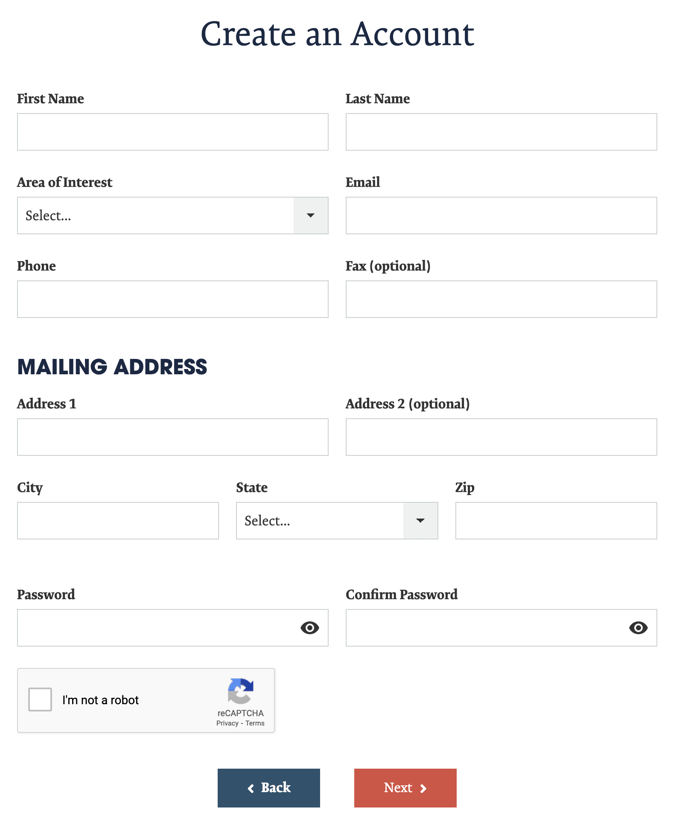The image size is (688, 822).
Task: Focus the Last Name text box
Action: coord(501,132)
